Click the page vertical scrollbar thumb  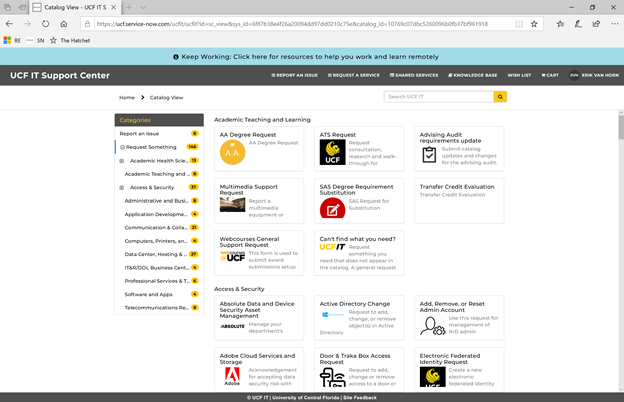coord(621,127)
